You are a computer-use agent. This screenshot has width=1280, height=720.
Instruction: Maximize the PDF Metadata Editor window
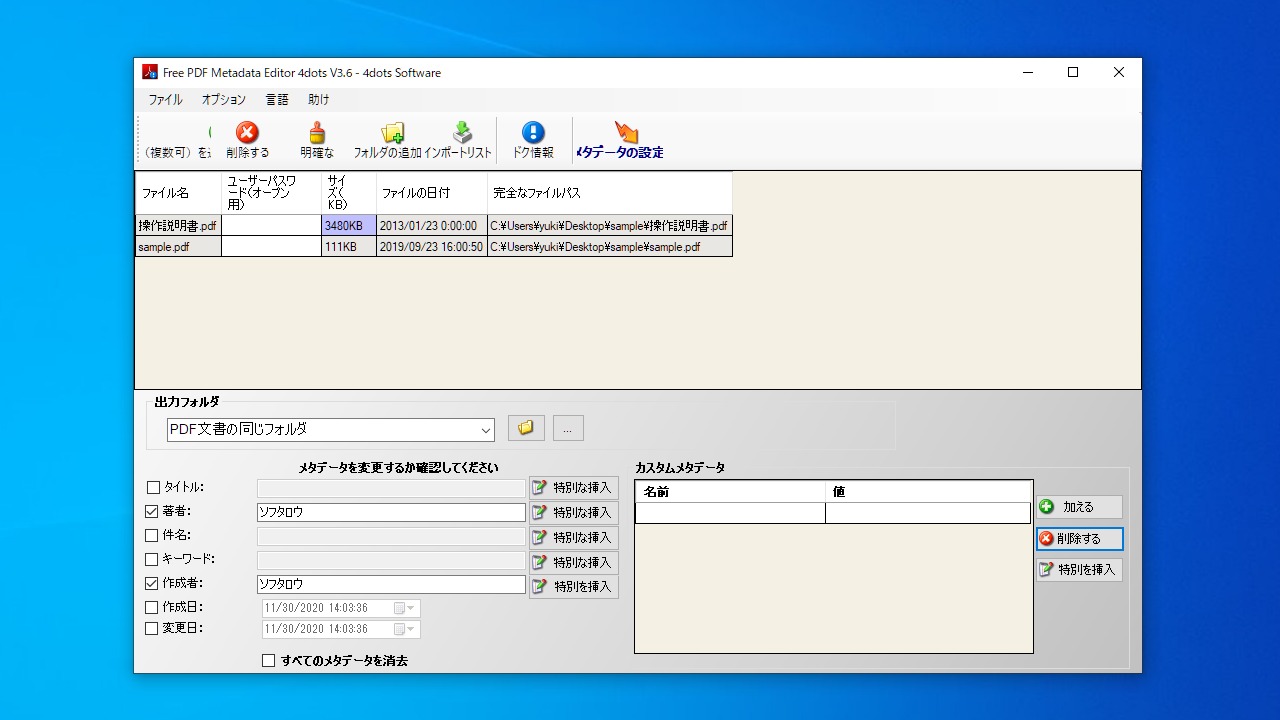1073,72
